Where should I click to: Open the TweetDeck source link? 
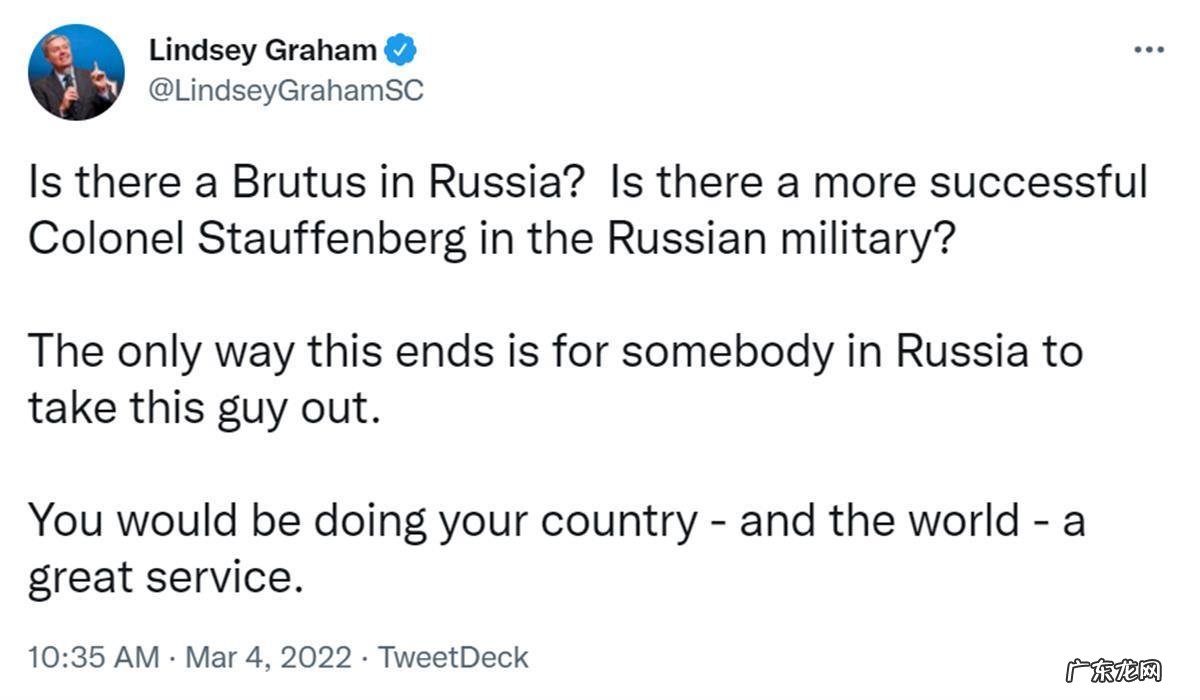(455, 657)
